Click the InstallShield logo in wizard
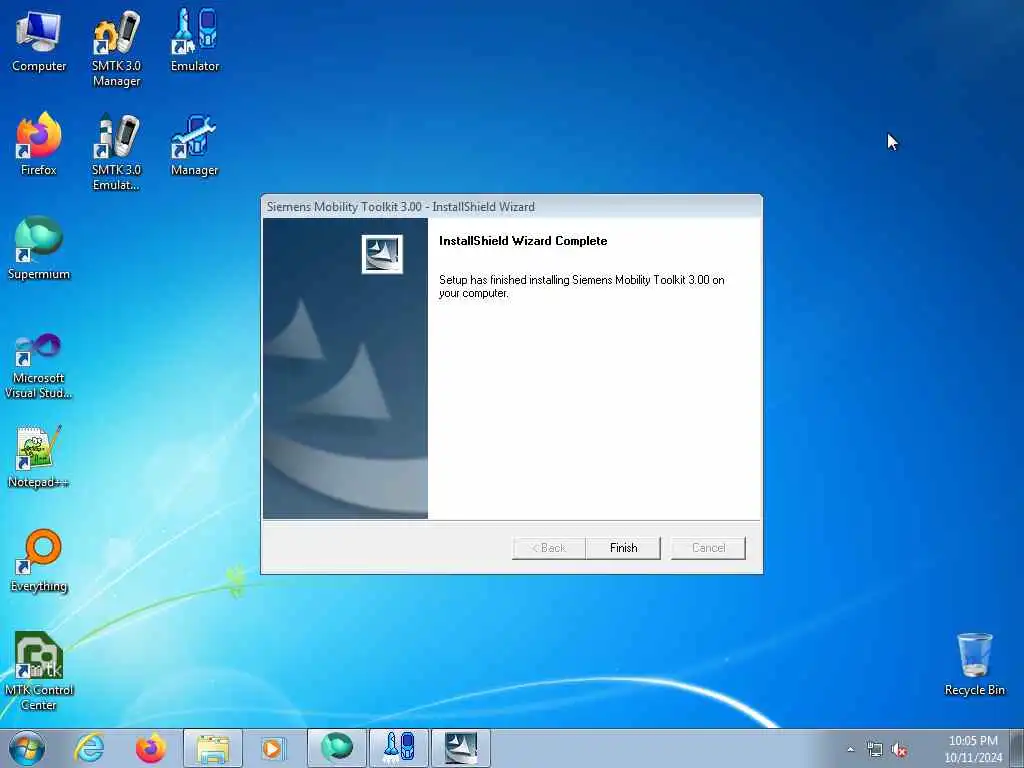This screenshot has height=768, width=1024. 382,254
